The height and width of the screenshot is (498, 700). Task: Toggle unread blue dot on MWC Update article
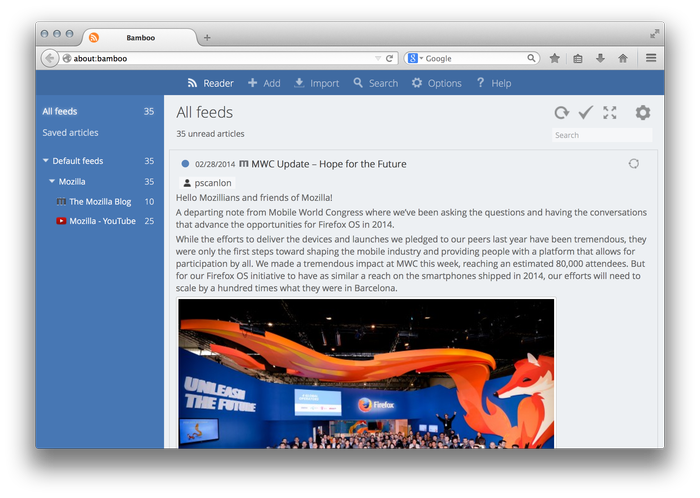(185, 164)
